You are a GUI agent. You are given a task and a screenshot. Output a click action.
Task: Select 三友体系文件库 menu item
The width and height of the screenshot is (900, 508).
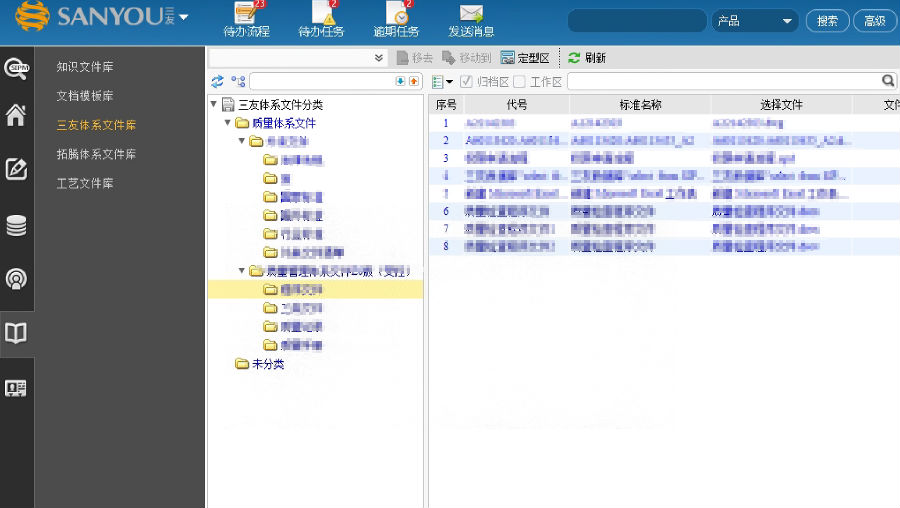pyautogui.click(x=96, y=125)
